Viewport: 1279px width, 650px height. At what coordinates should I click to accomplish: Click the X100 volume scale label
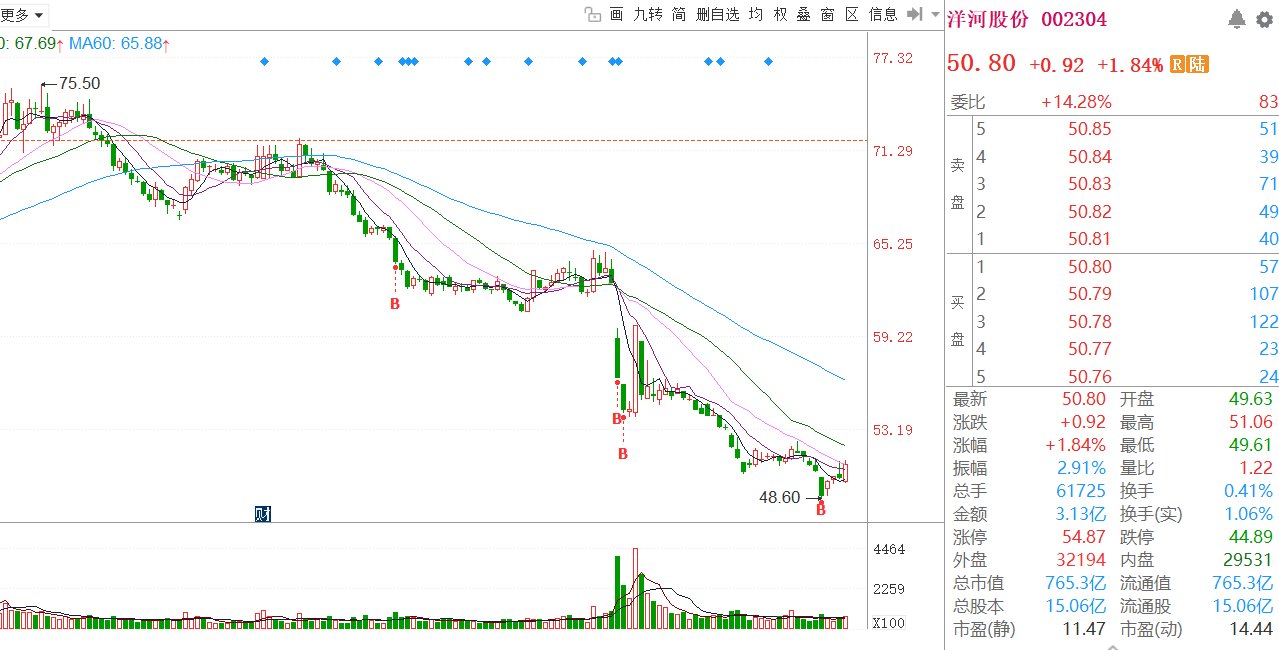pos(889,623)
